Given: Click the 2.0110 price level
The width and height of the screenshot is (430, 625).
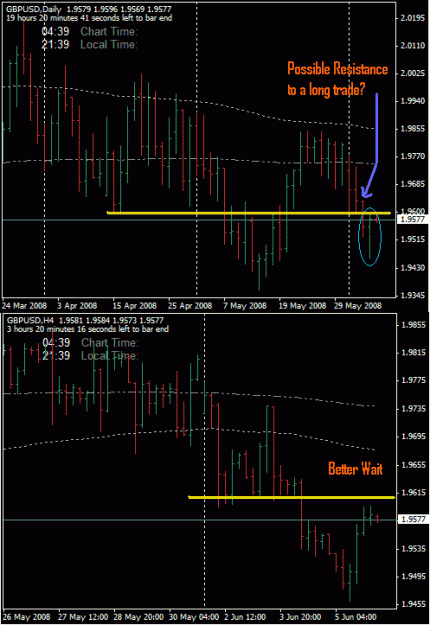Looking at the screenshot, I should [x=412, y=46].
